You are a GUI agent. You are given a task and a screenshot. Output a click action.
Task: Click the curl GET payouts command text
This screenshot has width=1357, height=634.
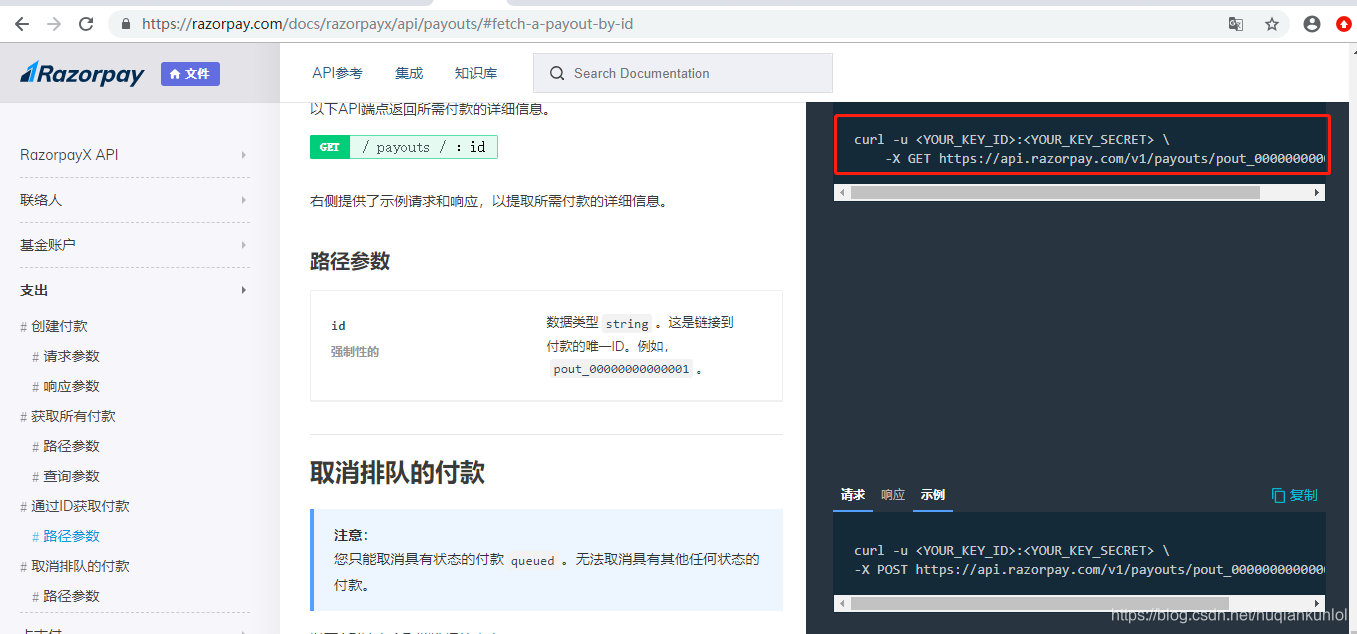tap(1090, 149)
